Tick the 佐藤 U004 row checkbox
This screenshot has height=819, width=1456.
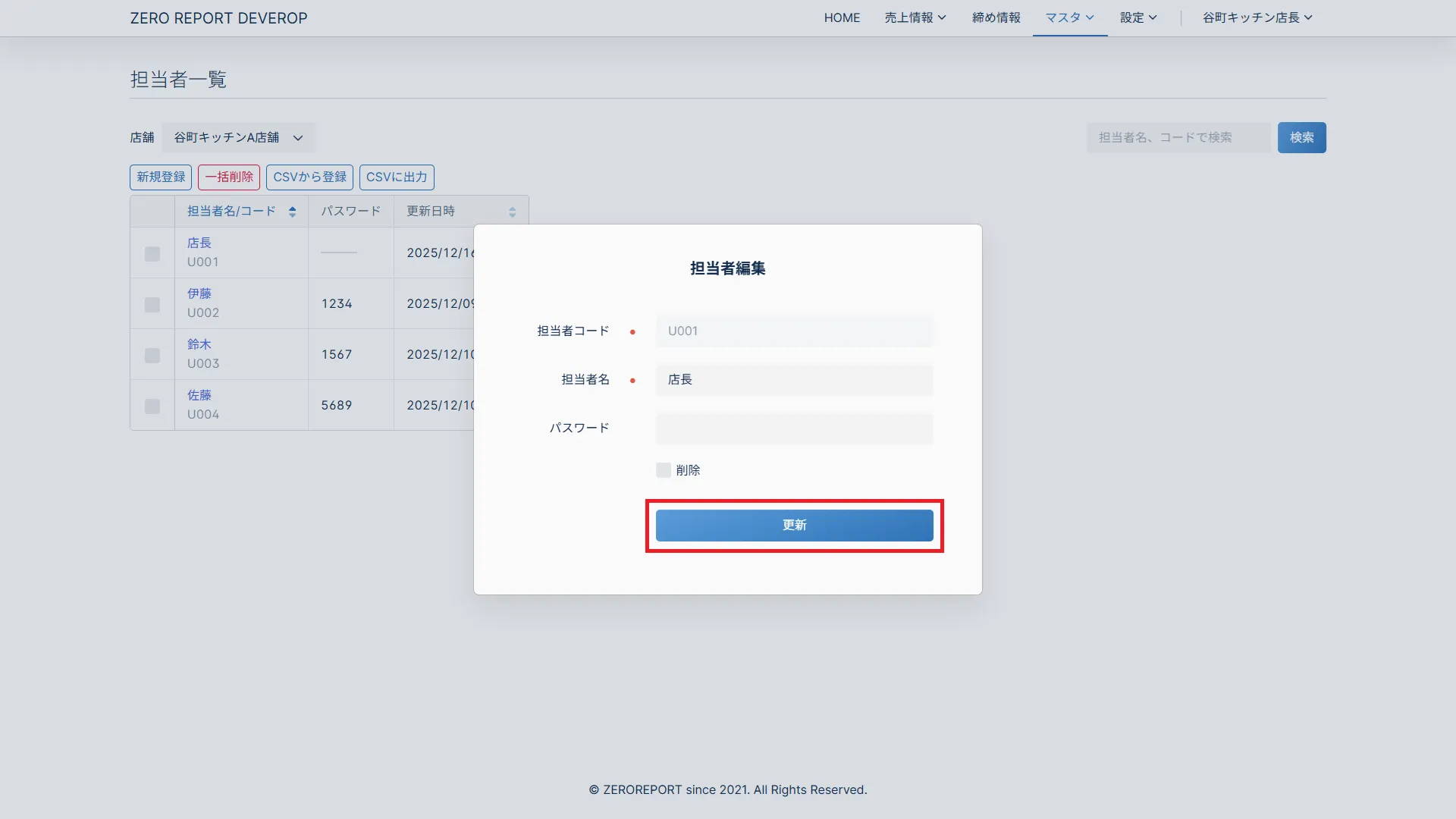[x=152, y=406]
